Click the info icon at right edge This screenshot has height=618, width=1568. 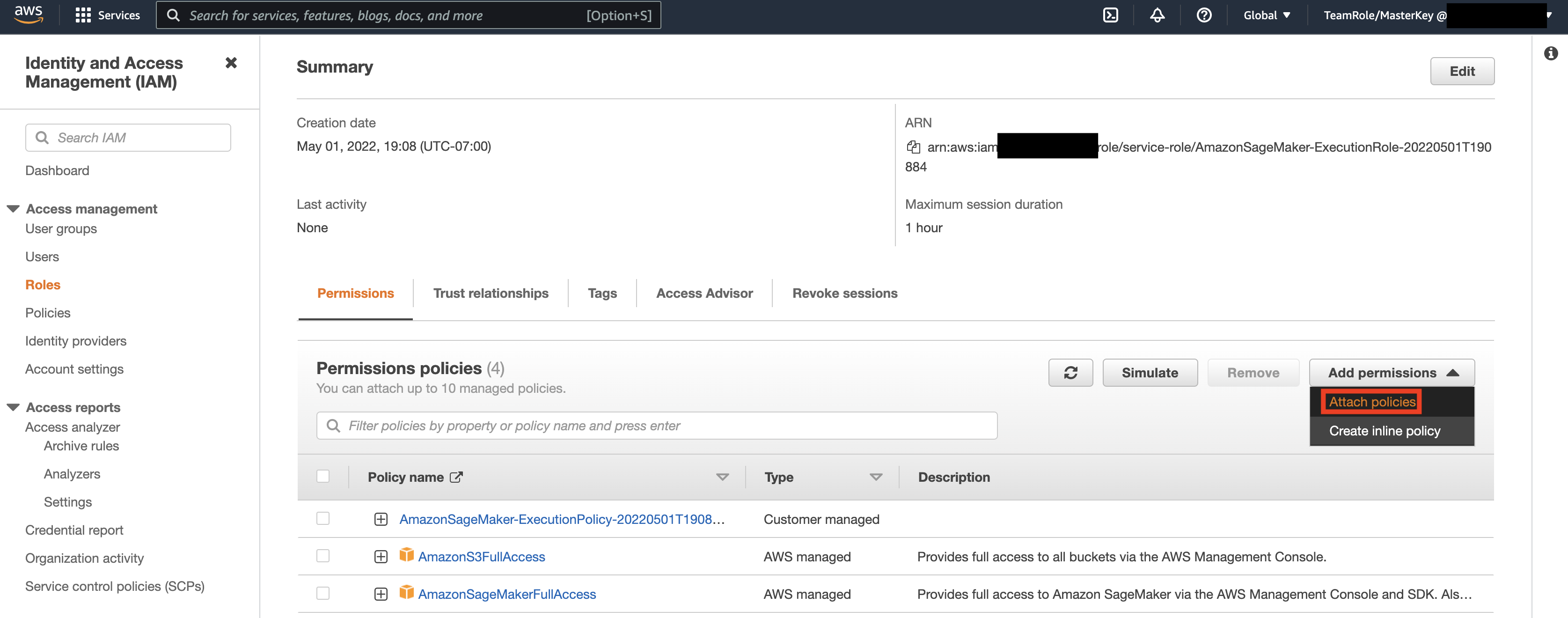1550,53
